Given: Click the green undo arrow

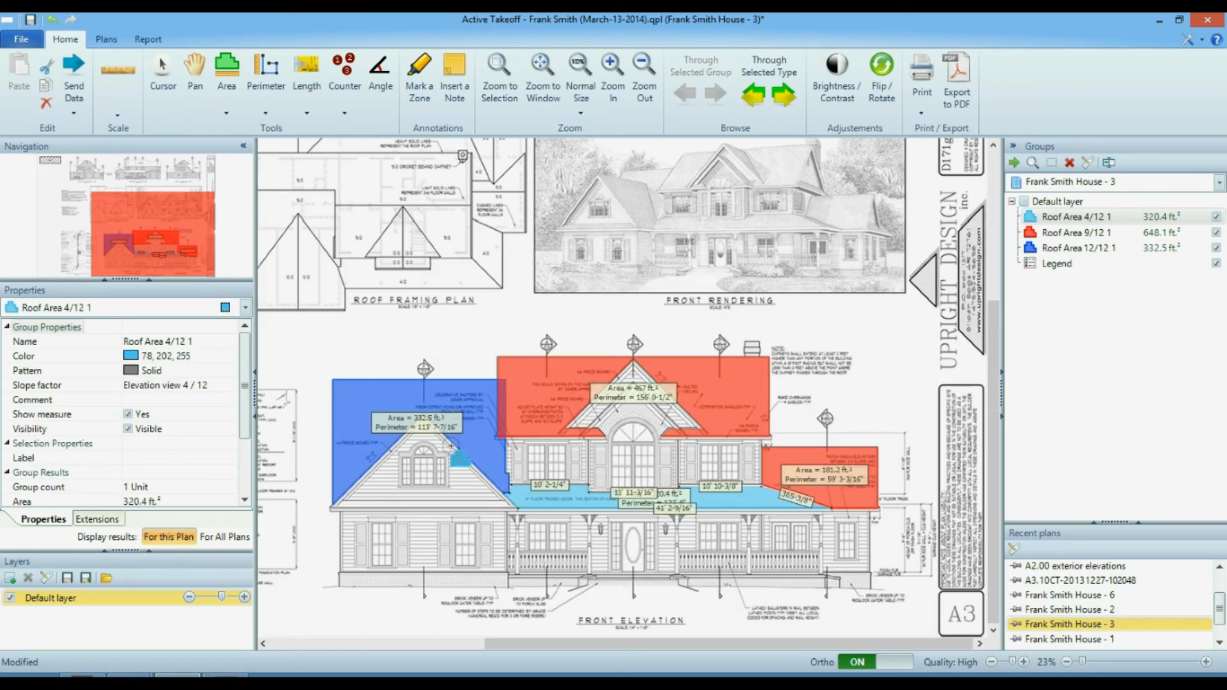Looking at the screenshot, I should coord(52,19).
